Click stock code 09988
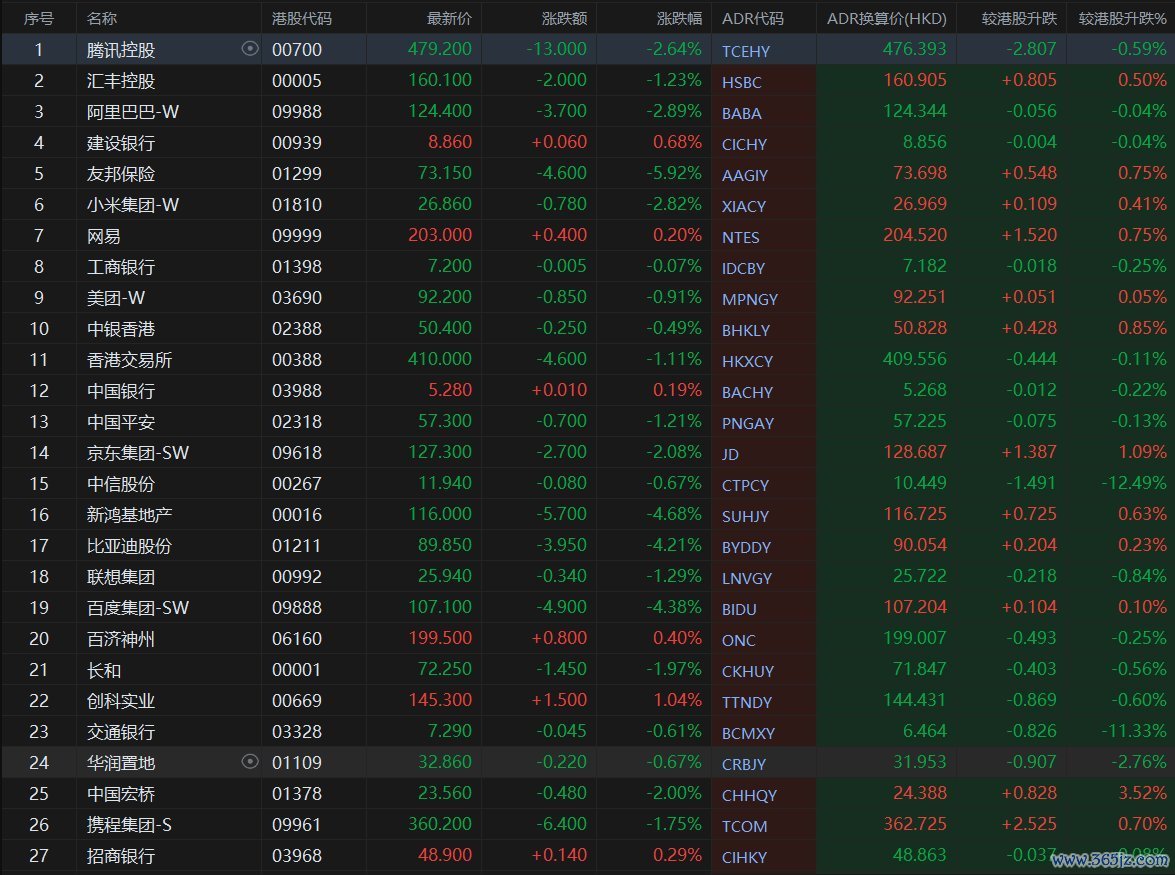This screenshot has width=1175, height=875. click(297, 112)
